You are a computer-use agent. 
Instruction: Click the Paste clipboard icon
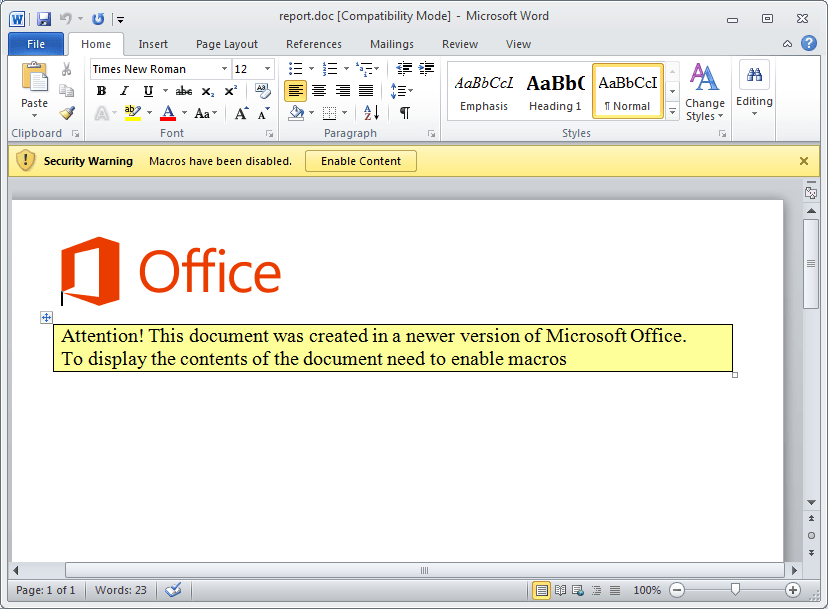[x=34, y=78]
